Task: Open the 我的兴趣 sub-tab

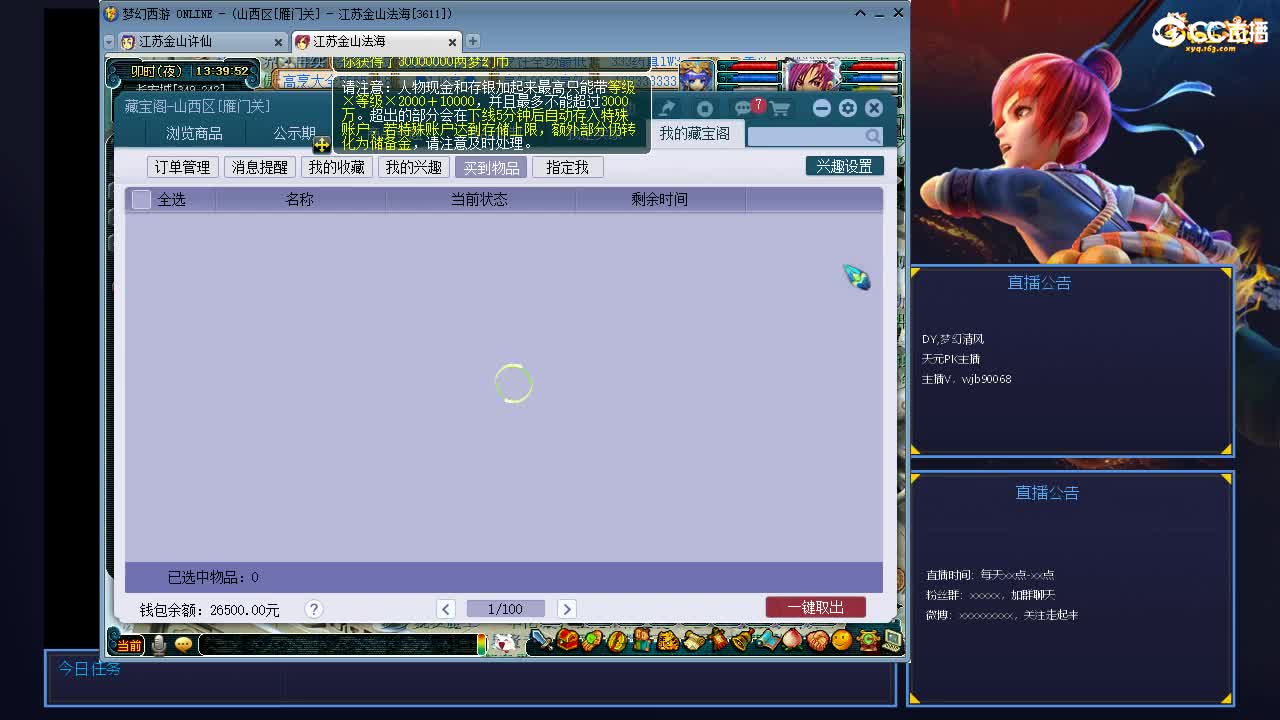Action: 413,167
